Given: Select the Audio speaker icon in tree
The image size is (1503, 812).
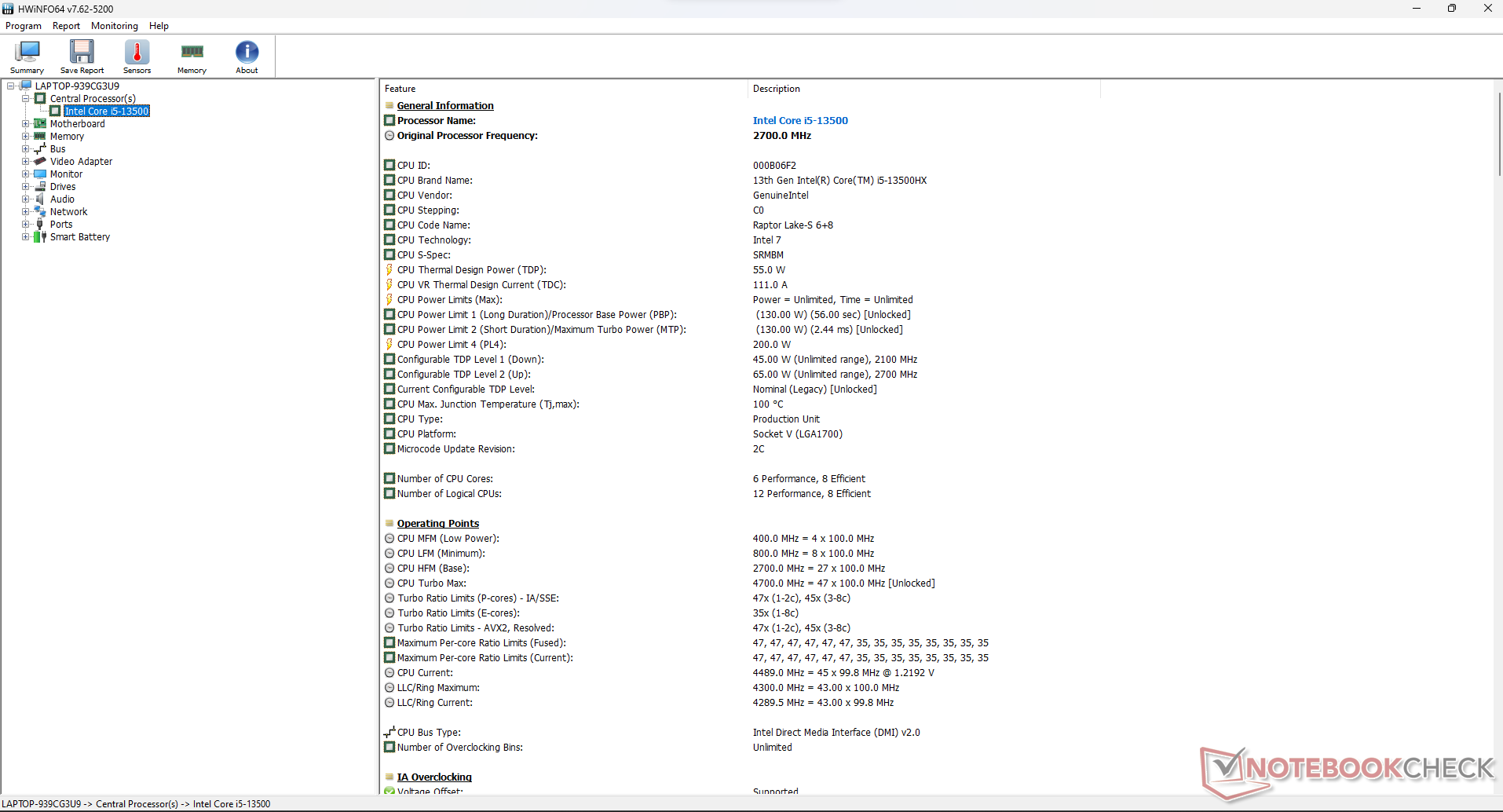Looking at the screenshot, I should point(40,199).
